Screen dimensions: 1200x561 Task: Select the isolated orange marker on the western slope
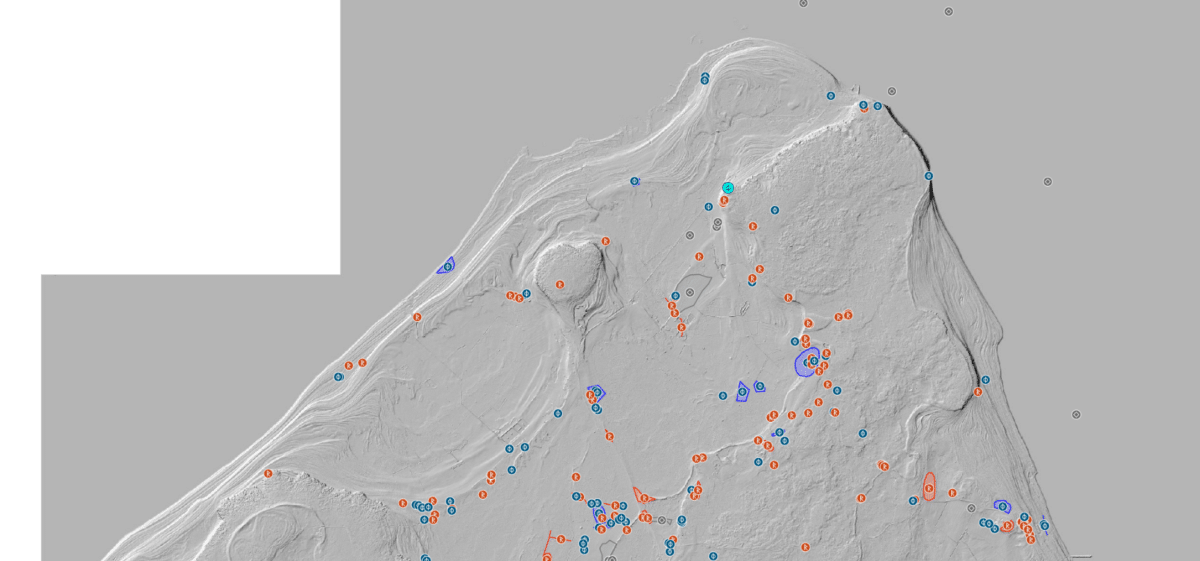tap(417, 317)
